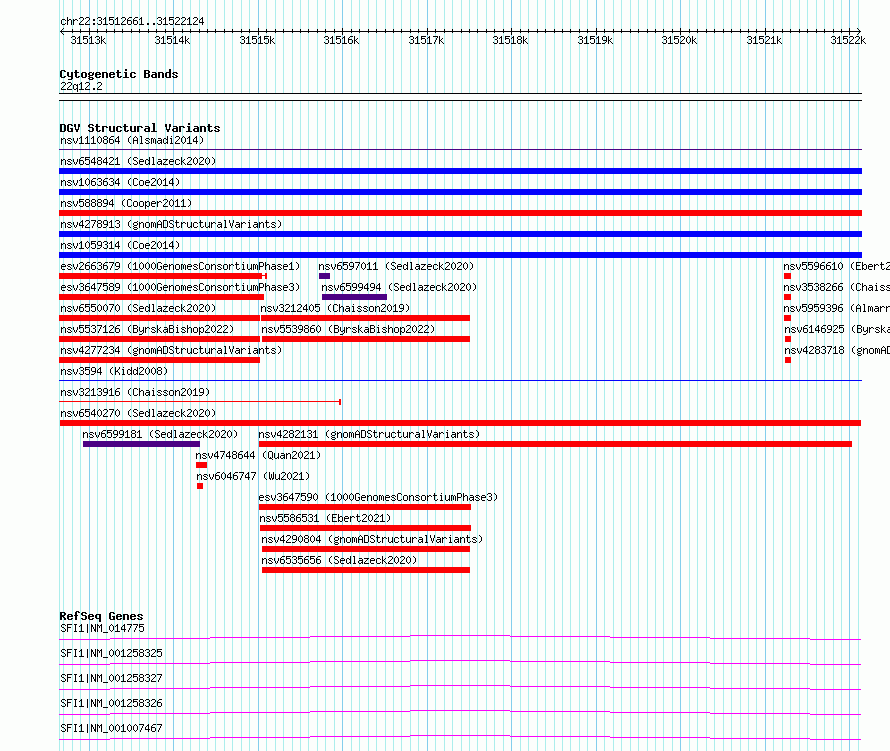Open nsv6550070 (Sedlazeck2020) variant label
The height and width of the screenshot is (751, 890).
click(x=138, y=308)
